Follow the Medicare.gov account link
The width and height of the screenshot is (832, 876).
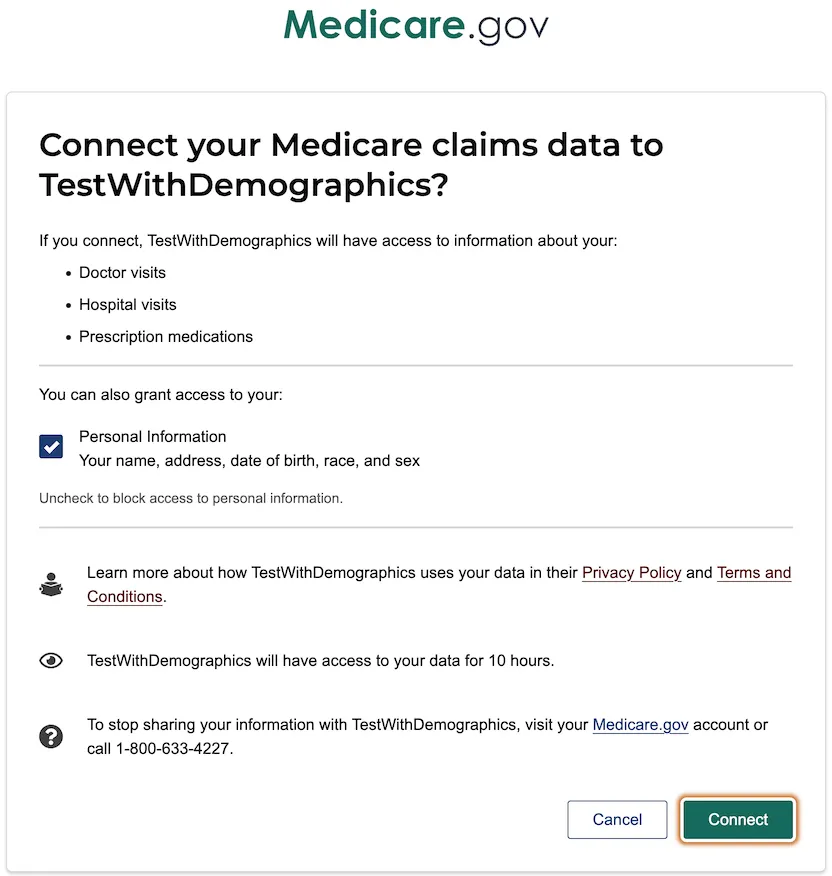(640, 725)
